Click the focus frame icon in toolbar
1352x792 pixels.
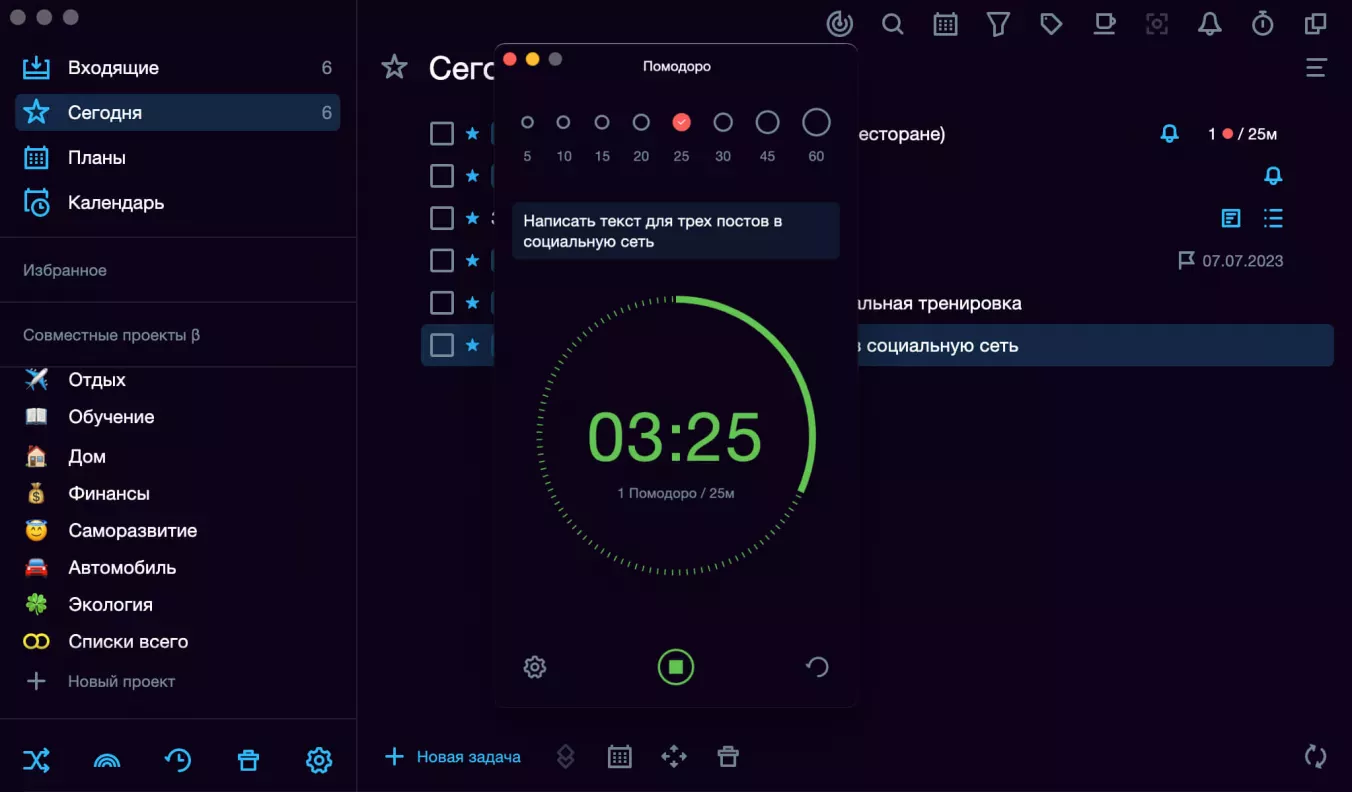click(1157, 23)
